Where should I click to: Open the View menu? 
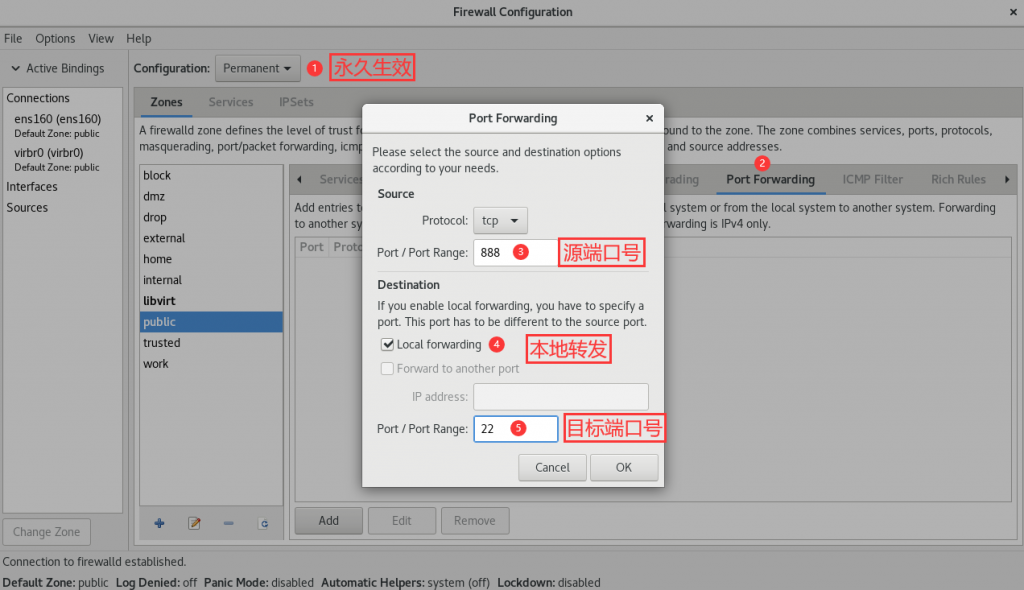click(101, 39)
